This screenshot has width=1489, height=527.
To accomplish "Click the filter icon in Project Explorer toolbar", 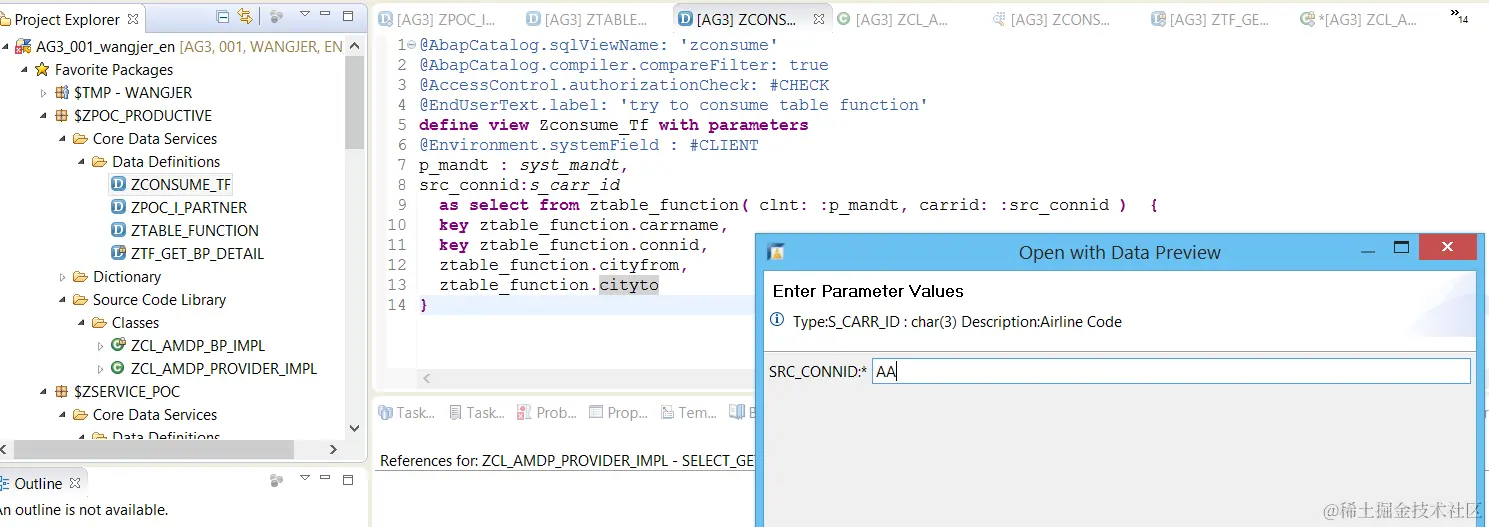I will 277,16.
